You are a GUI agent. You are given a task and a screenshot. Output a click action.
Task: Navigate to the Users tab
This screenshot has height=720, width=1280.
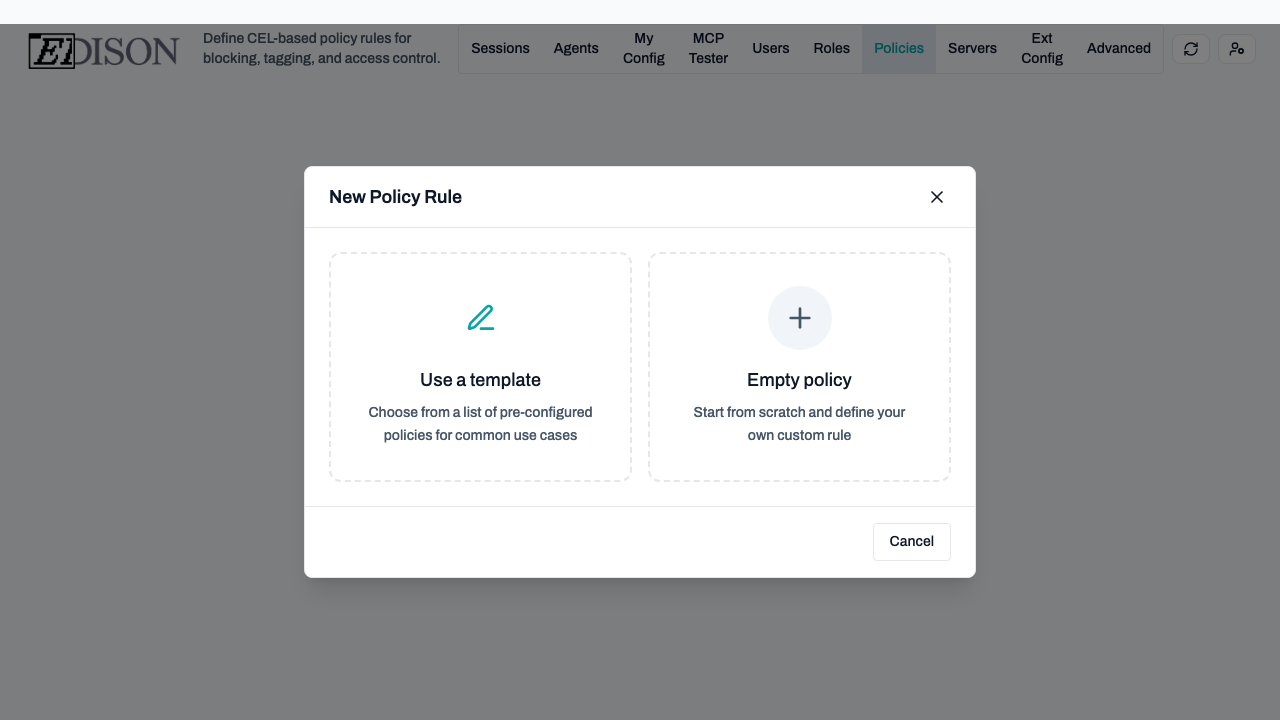coord(771,48)
